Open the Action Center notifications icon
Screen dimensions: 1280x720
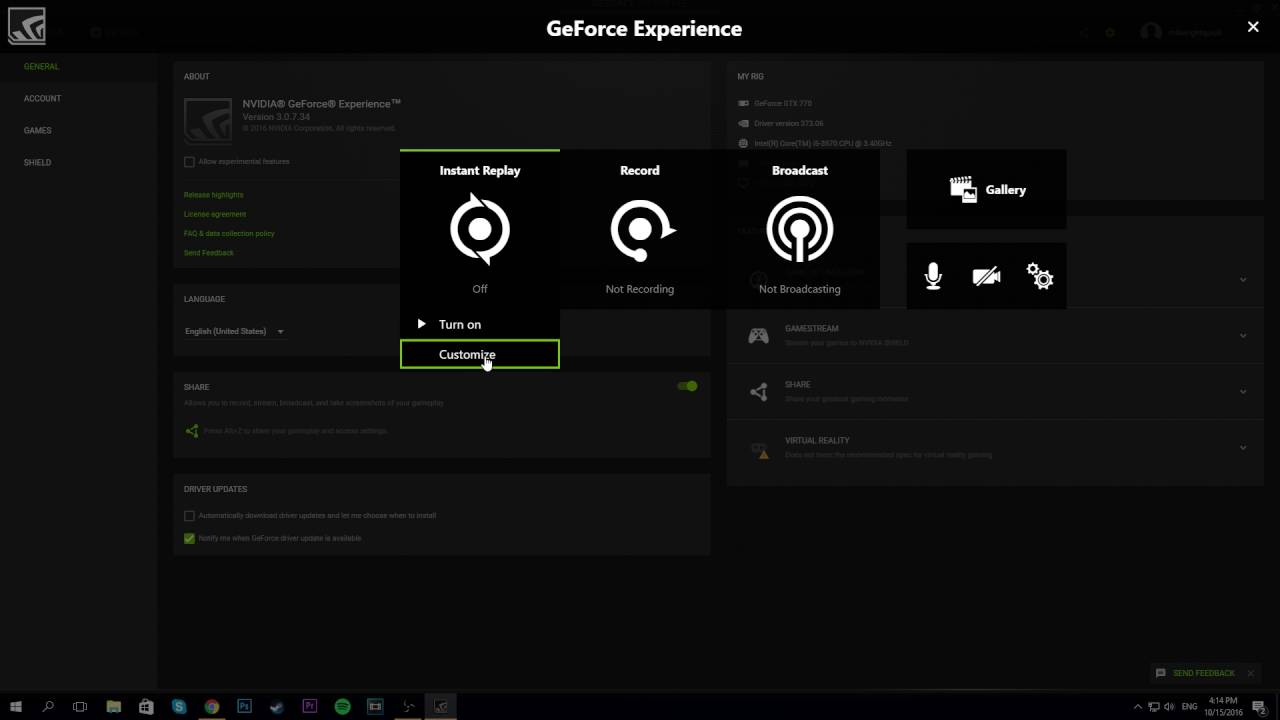1259,706
